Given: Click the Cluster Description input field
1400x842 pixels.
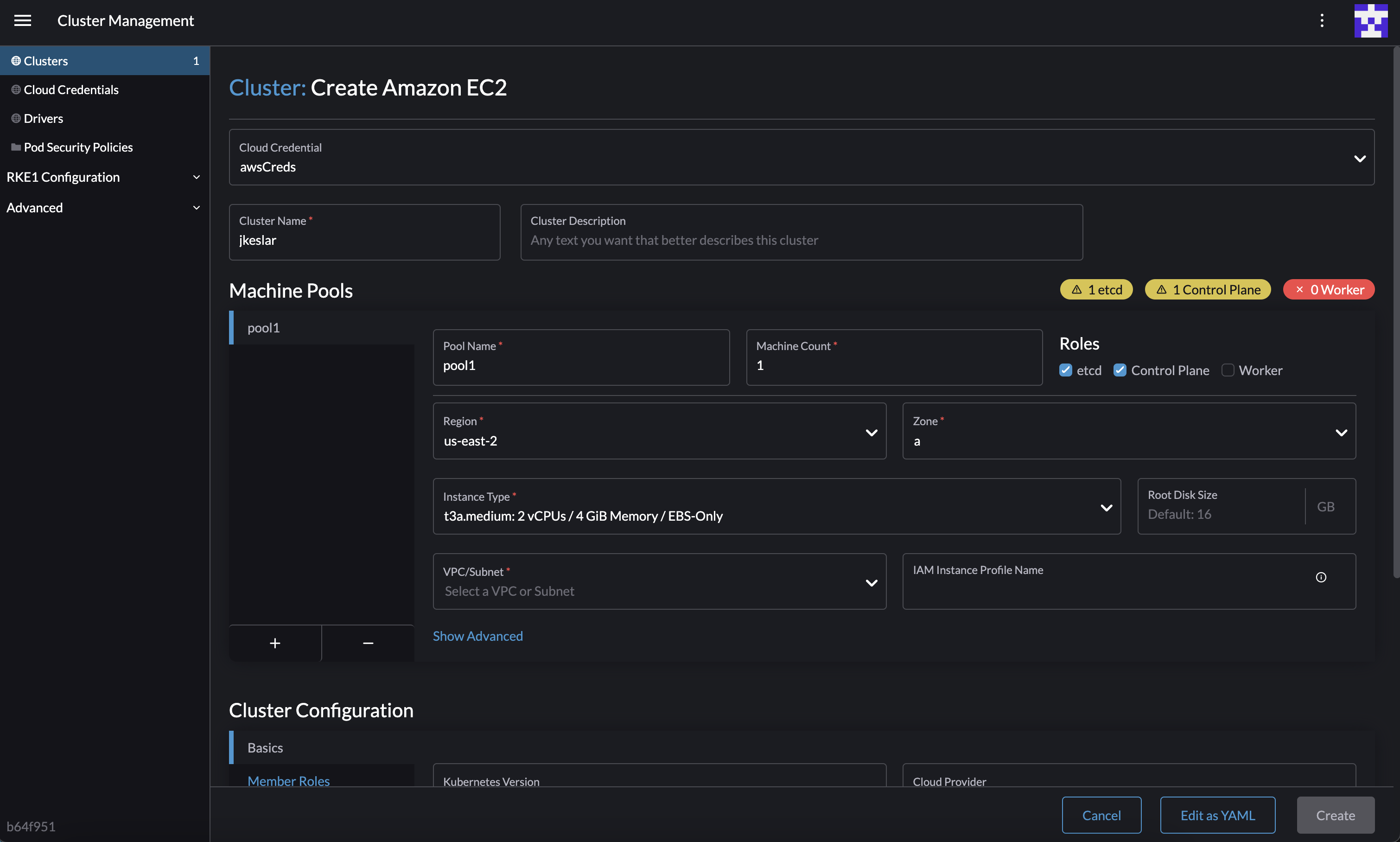Looking at the screenshot, I should coord(801,239).
